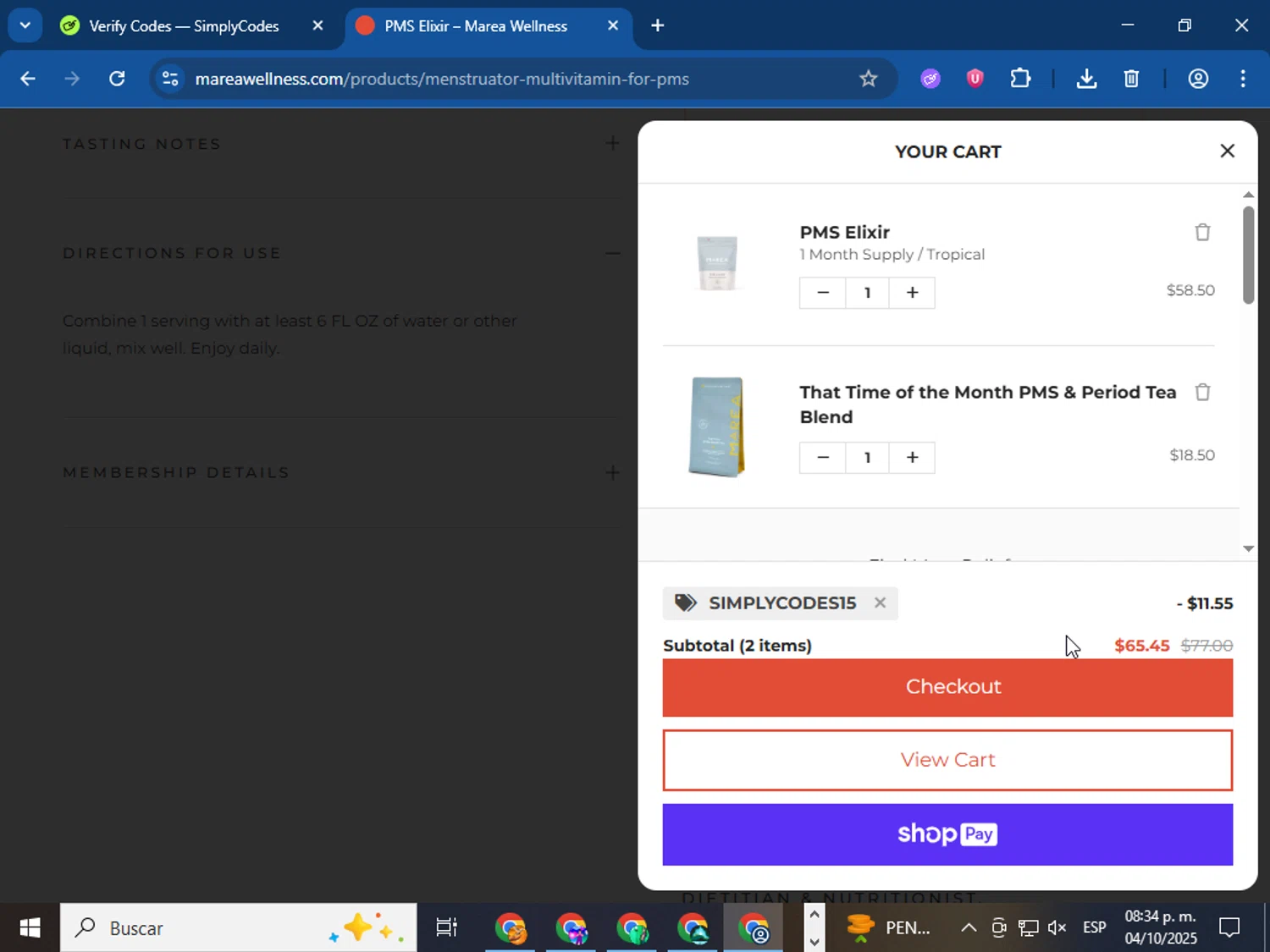The height and width of the screenshot is (952, 1270).
Task: Click the trash can toolbar icon
Action: point(1131,79)
